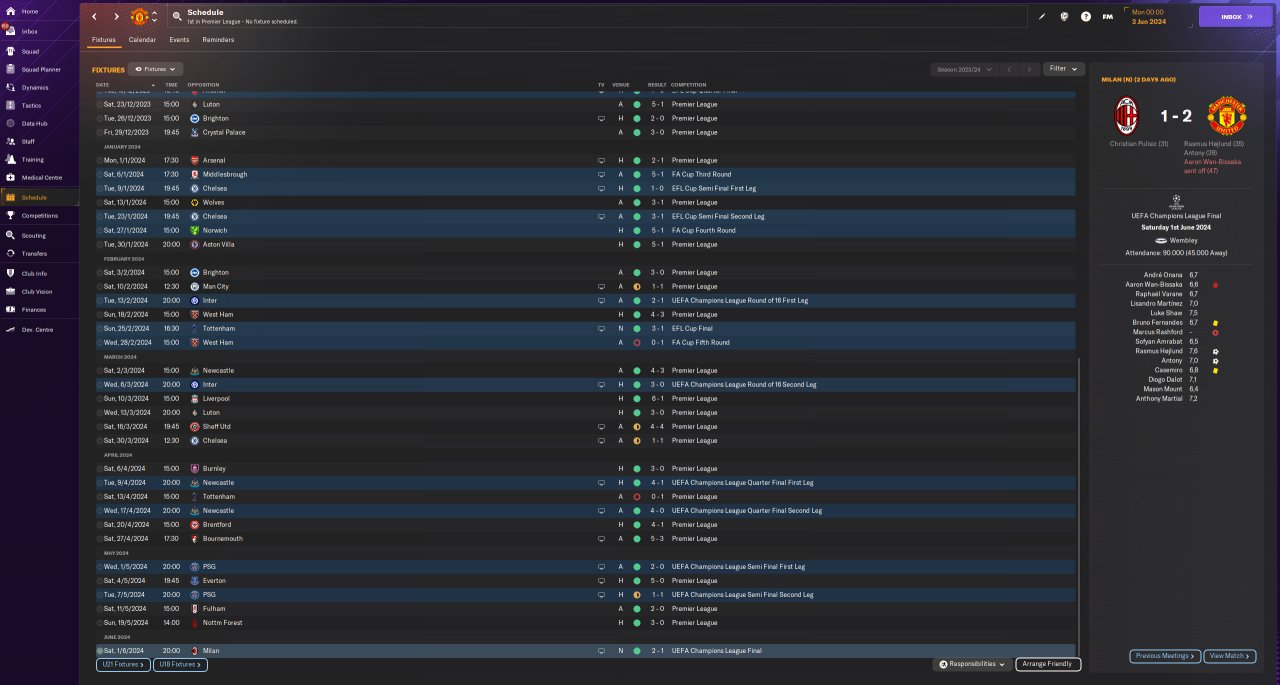Tick checkbox for Liverpool 10/3/2024 fixture
This screenshot has width=1280, height=685.
(100, 398)
